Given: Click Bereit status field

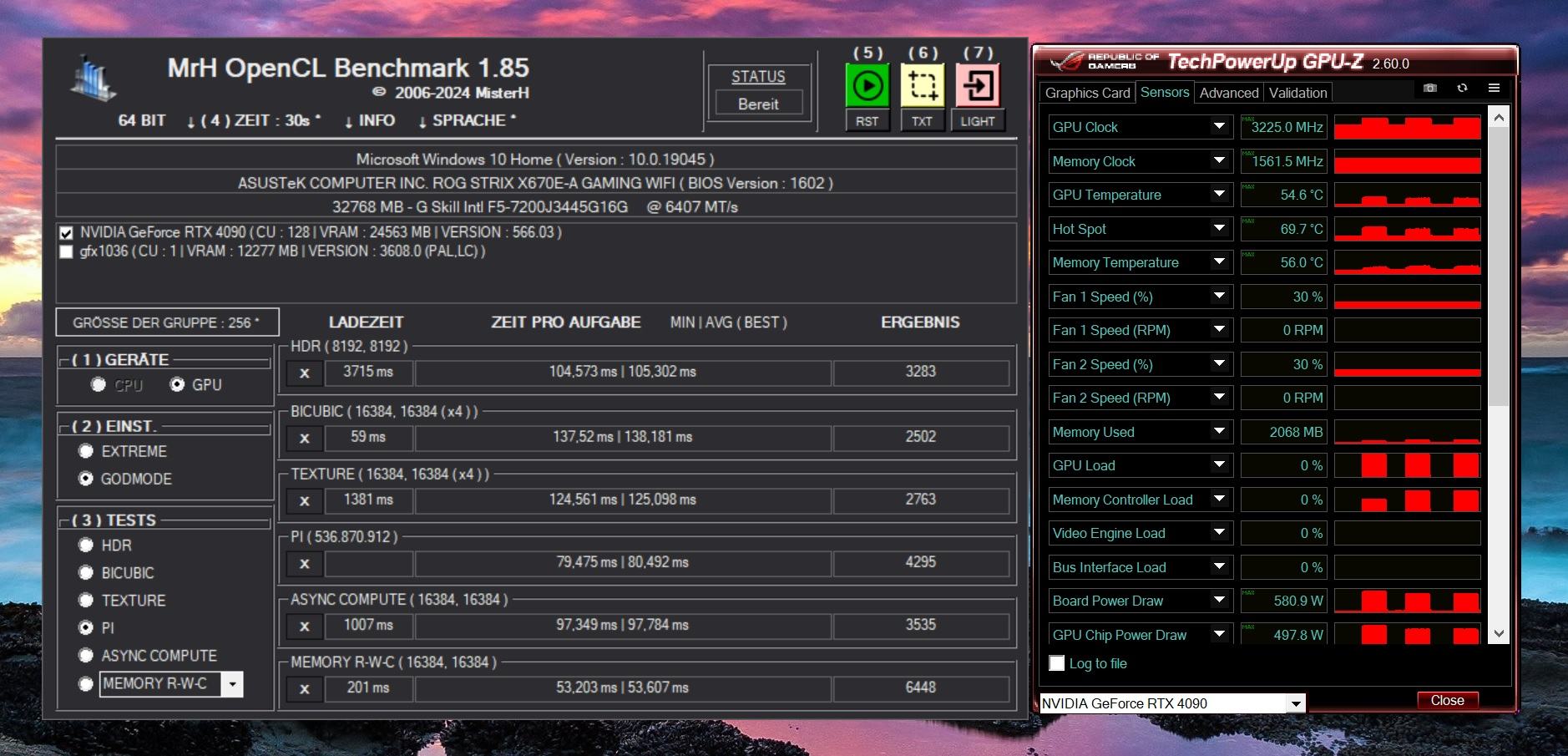Looking at the screenshot, I should (x=758, y=104).
